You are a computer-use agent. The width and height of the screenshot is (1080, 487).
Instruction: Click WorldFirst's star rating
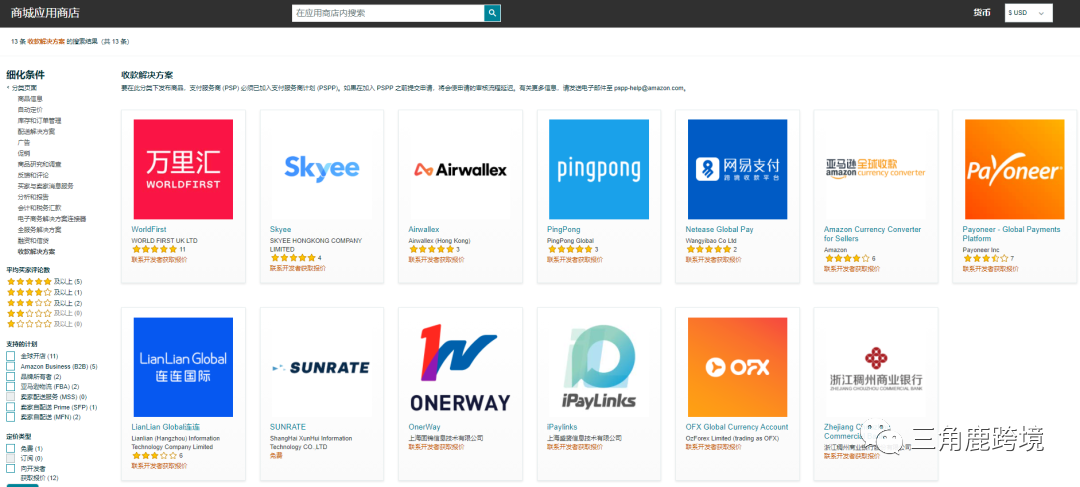pyautogui.click(x=154, y=249)
